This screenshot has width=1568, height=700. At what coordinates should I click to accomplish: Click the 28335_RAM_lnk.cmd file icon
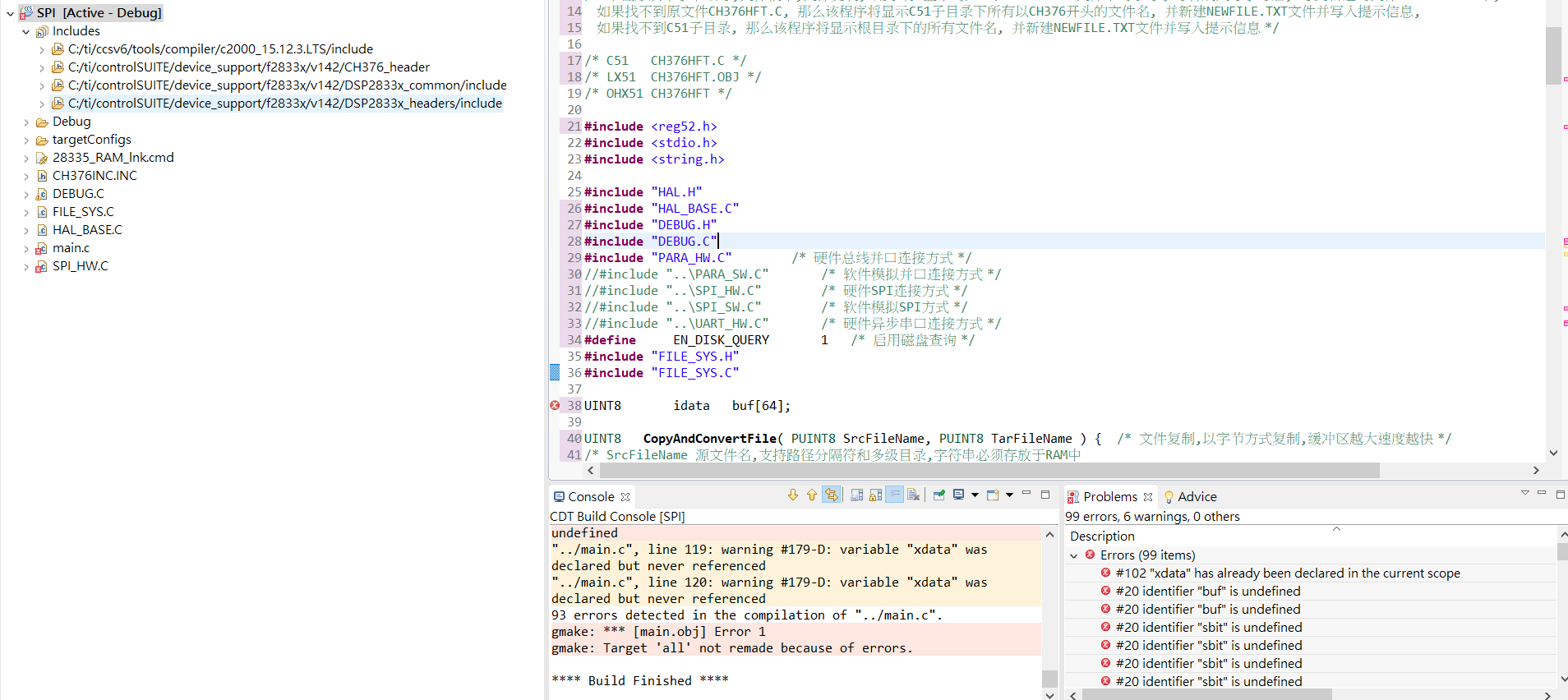[42, 159]
